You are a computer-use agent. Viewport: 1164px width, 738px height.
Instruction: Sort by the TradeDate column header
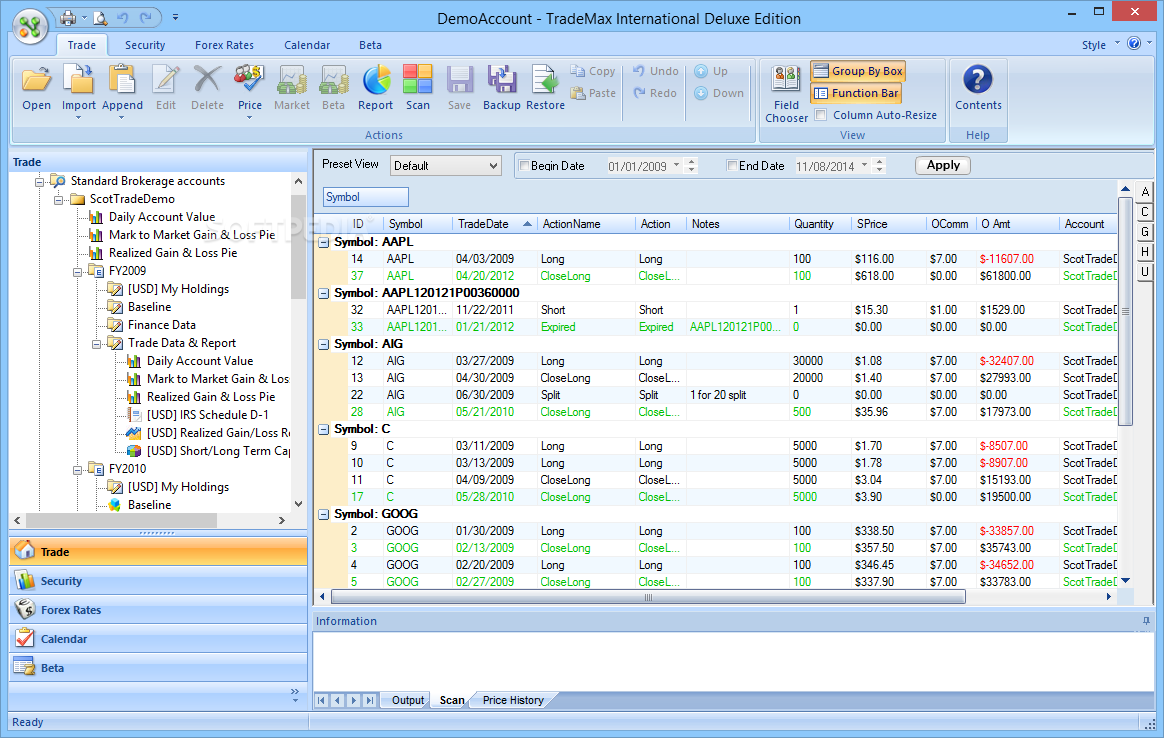pos(494,224)
